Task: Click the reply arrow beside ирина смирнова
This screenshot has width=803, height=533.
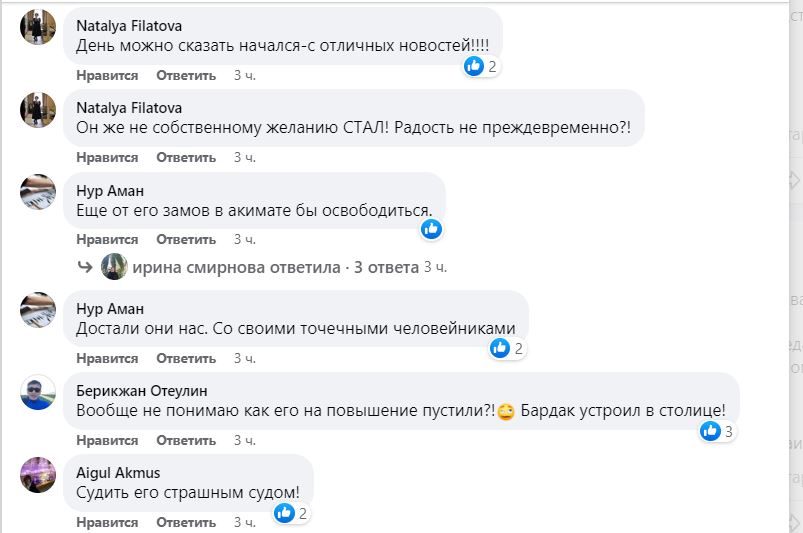Action: tap(86, 267)
